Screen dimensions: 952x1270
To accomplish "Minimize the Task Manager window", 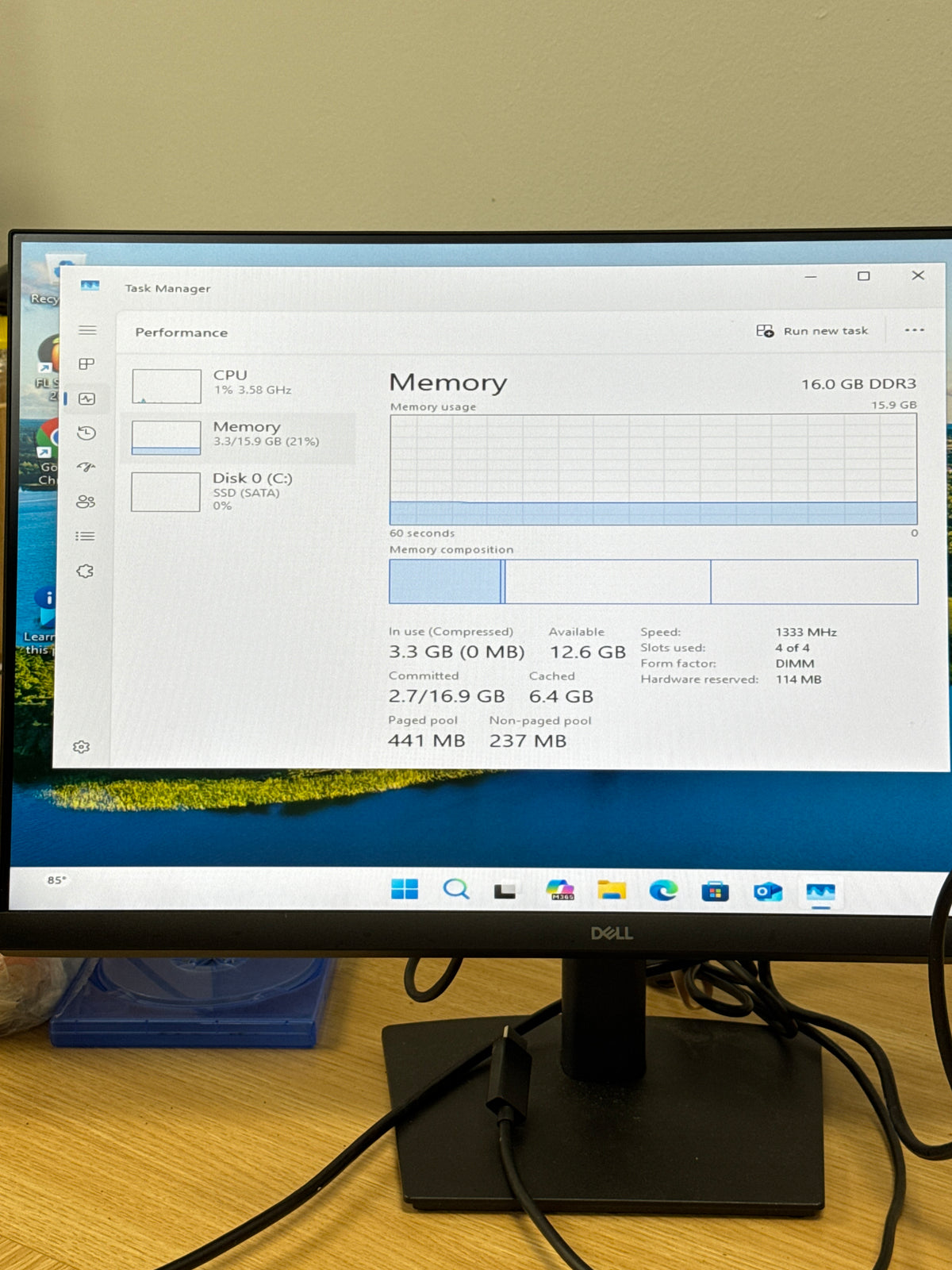I will 811,276.
